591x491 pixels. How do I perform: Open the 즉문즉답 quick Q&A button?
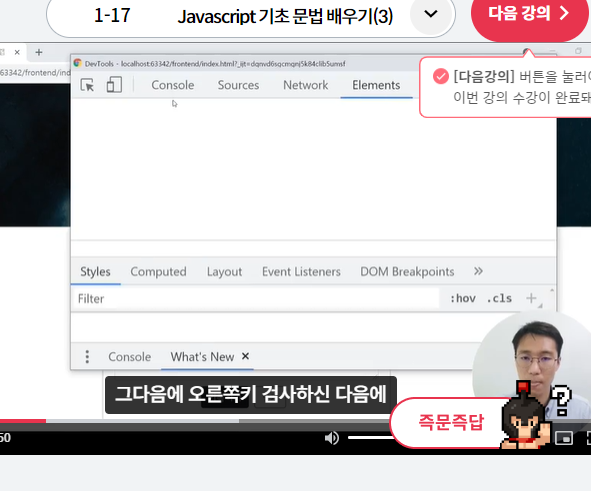pyautogui.click(x=451, y=422)
